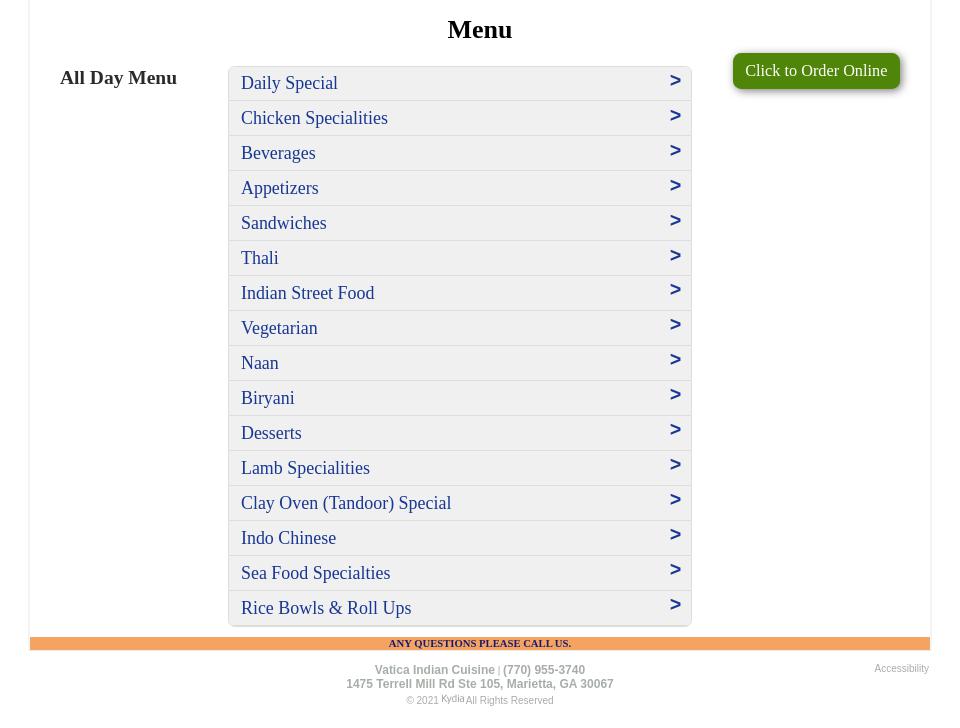Viewport: 960px width, 728px height.
Task: Click the chevron for Lamb Specialities
Action: (x=675, y=465)
